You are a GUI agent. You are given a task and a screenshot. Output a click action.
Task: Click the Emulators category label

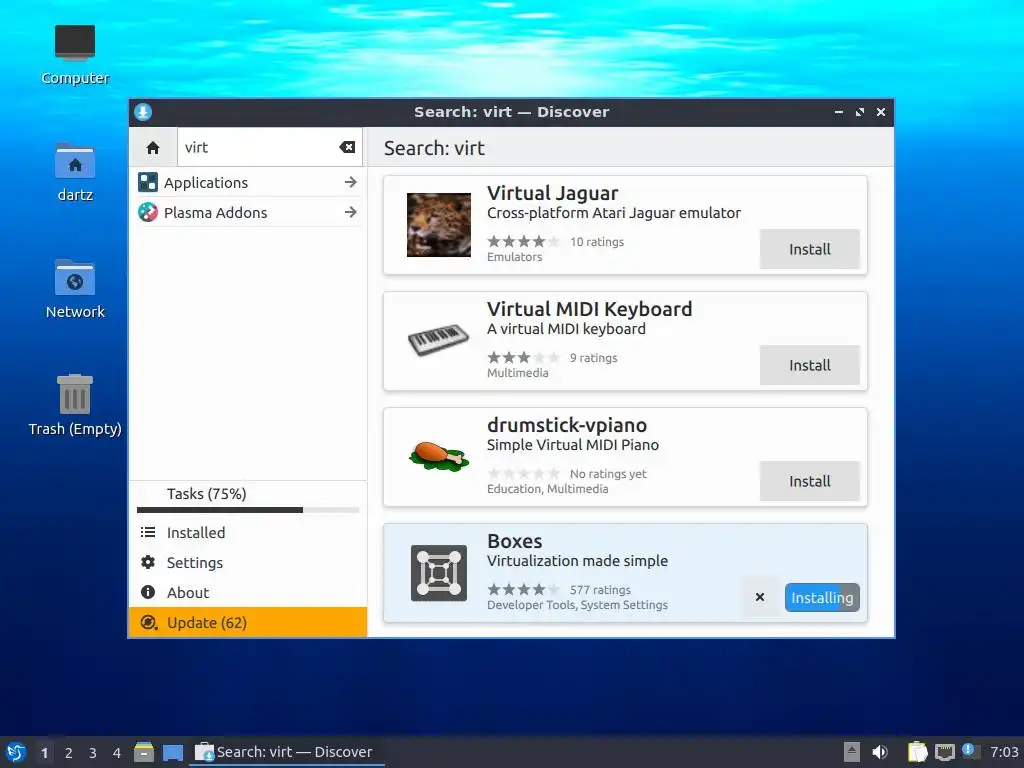(515, 257)
